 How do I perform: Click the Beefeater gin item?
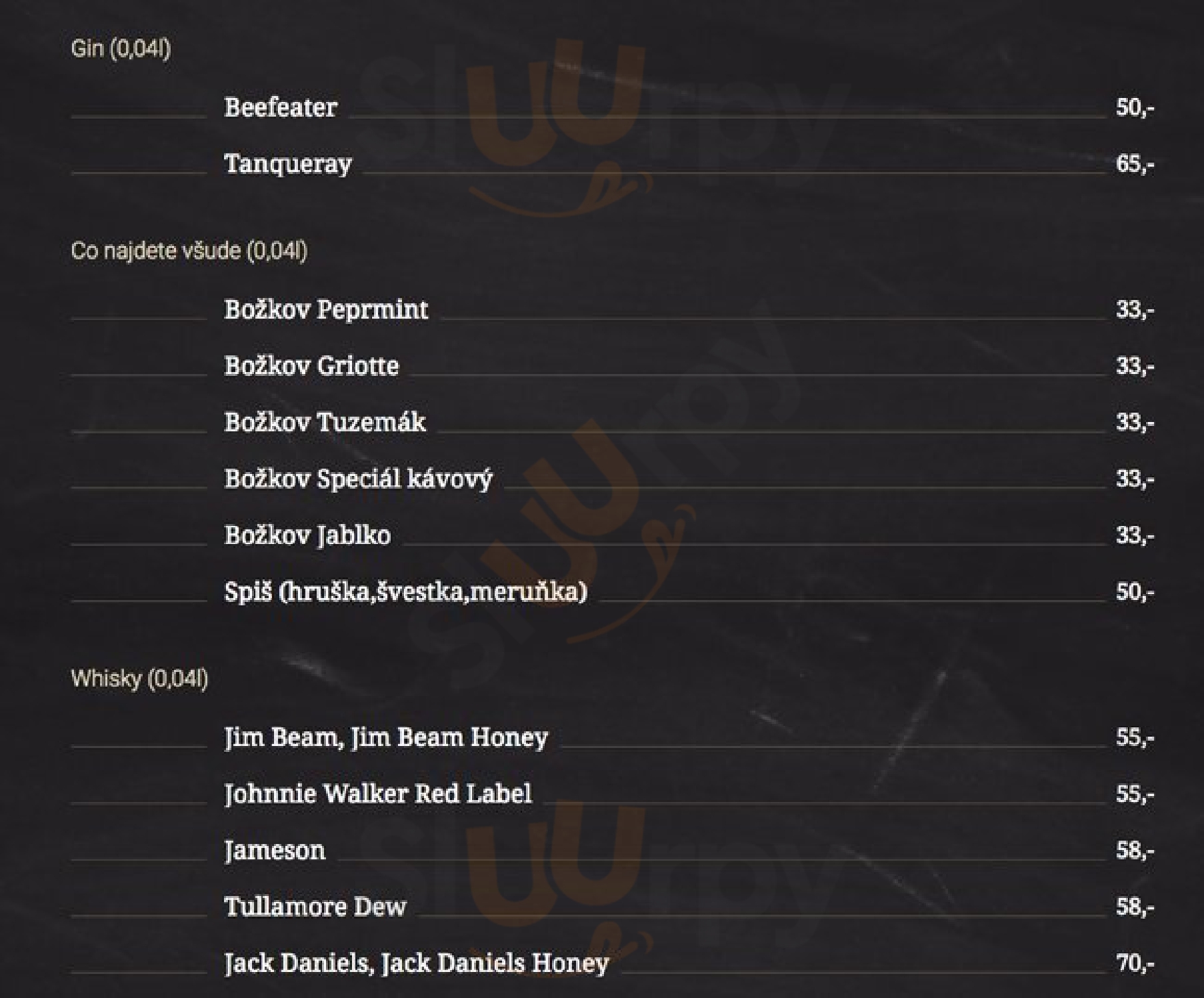tap(280, 107)
